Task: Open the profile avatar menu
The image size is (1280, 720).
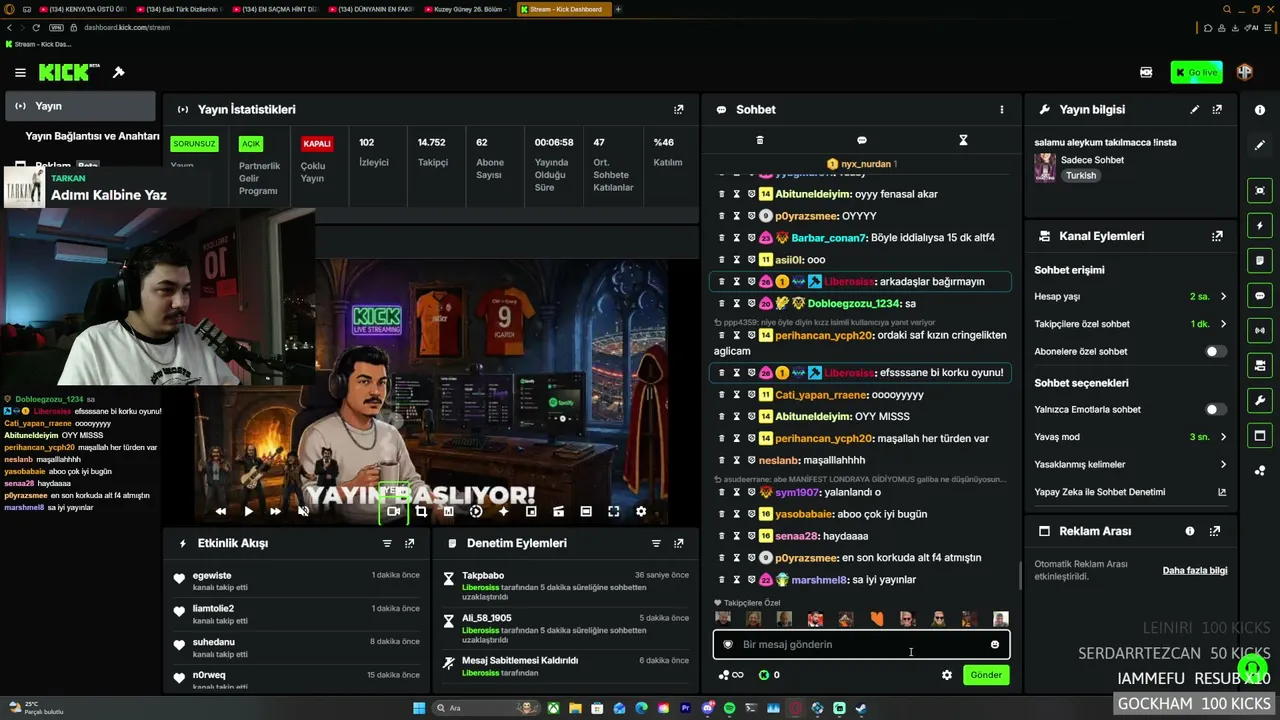Action: [x=1245, y=72]
